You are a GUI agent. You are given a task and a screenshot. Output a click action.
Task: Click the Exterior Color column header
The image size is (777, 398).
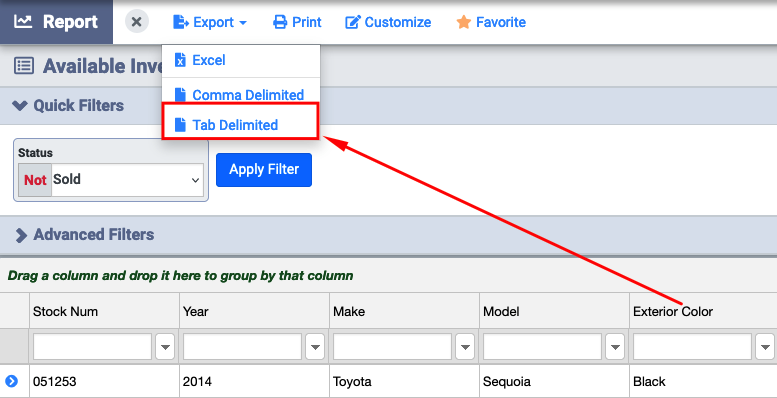click(704, 311)
